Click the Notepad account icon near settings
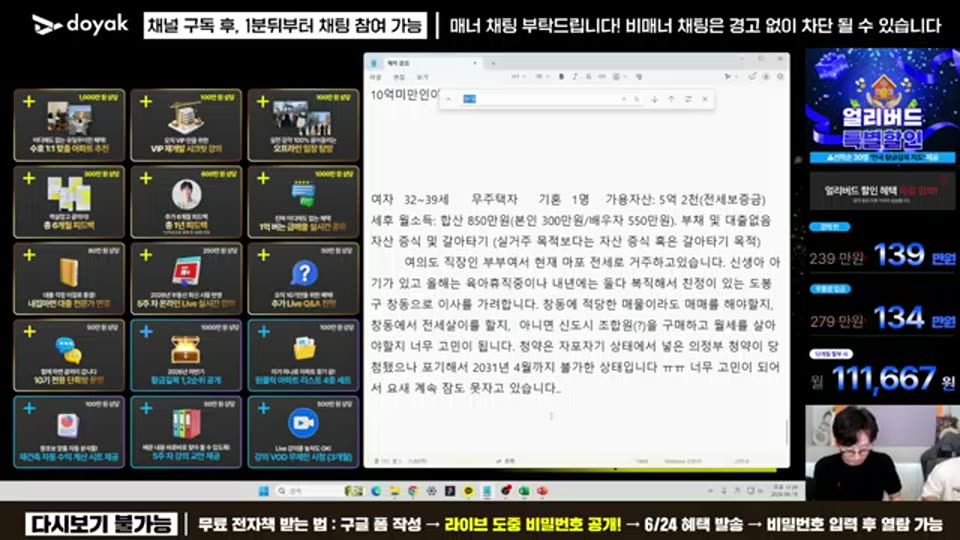This screenshot has height=540, width=960. [x=766, y=77]
